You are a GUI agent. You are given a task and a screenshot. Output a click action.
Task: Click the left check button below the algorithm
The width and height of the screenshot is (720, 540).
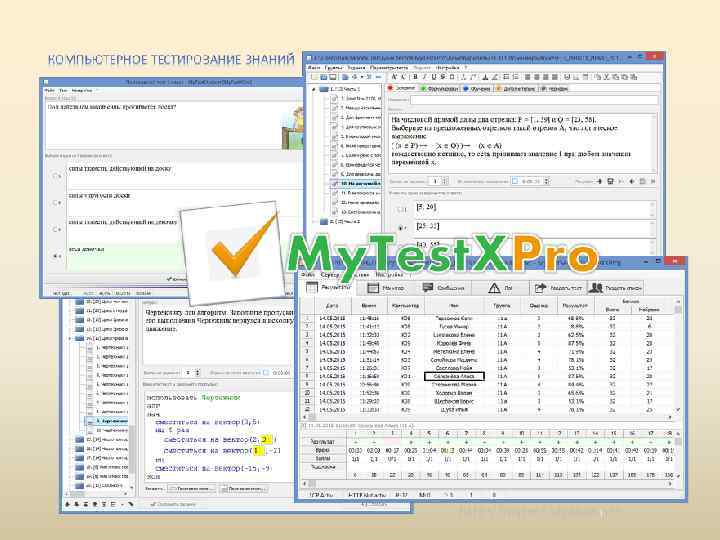pyautogui.click(x=192, y=489)
